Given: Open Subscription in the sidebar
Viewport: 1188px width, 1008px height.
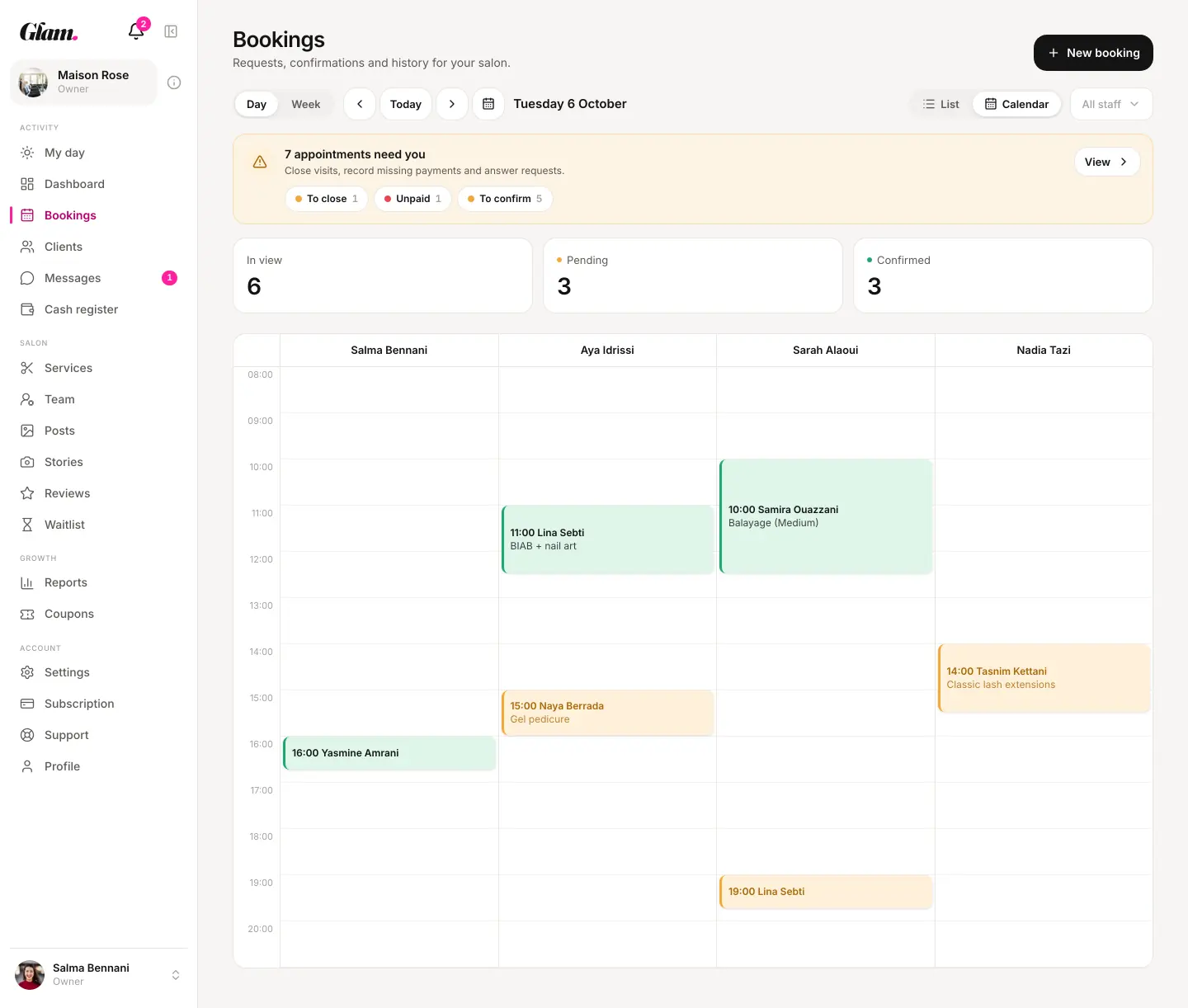Looking at the screenshot, I should pyautogui.click(x=98, y=704).
